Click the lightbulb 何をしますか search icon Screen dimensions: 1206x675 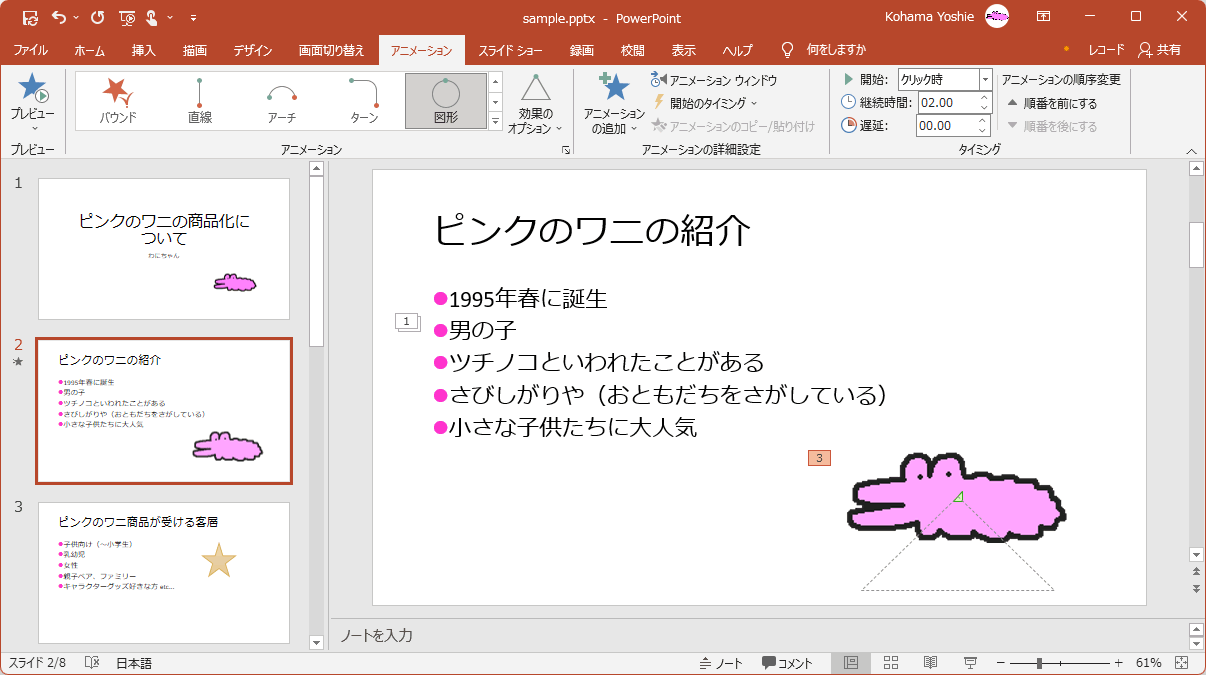(x=787, y=49)
